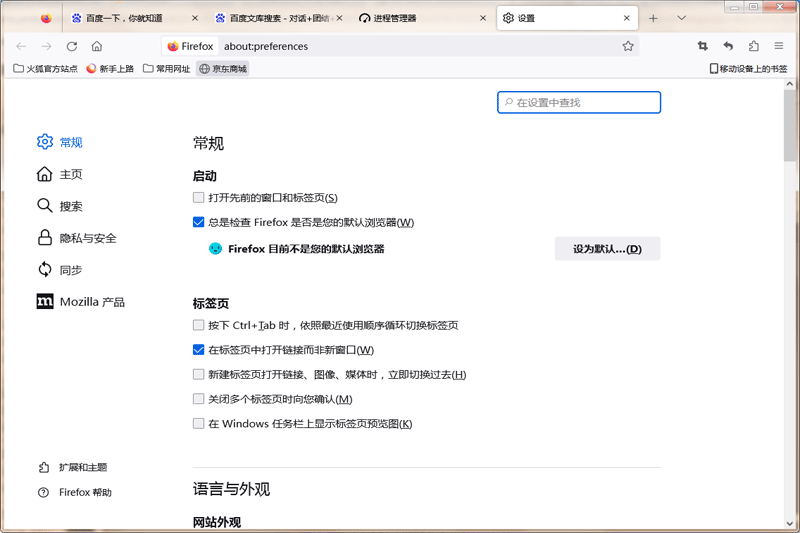Click the house icon beside 主页

coord(45,174)
